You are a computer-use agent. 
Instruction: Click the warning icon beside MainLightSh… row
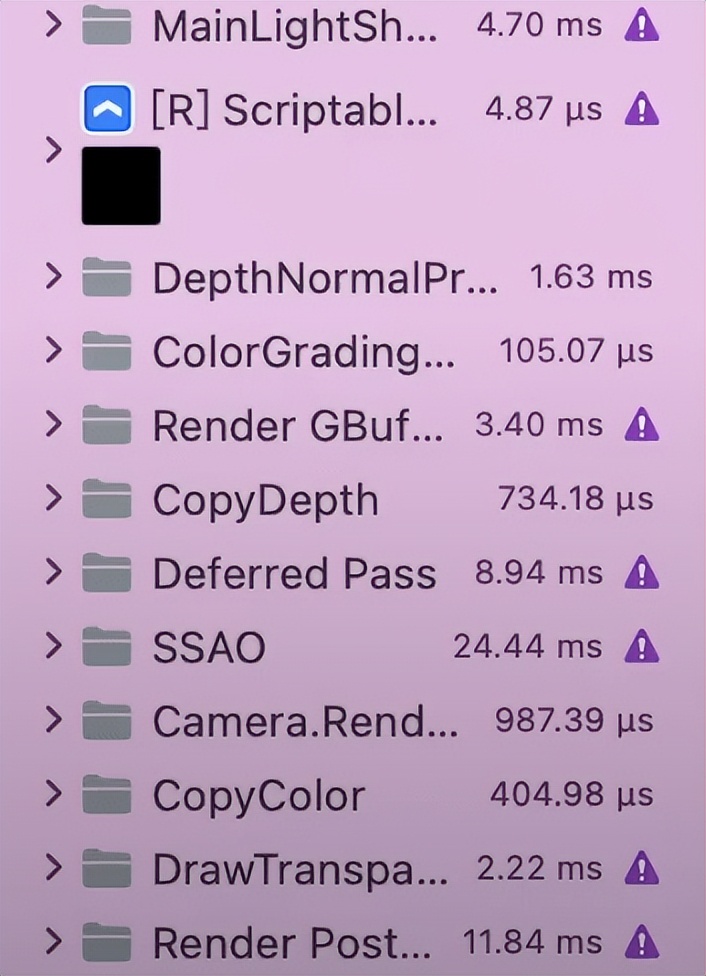[641, 27]
